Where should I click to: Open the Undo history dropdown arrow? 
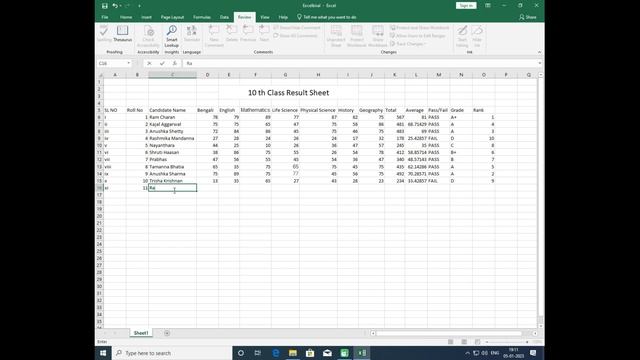coord(121,6)
